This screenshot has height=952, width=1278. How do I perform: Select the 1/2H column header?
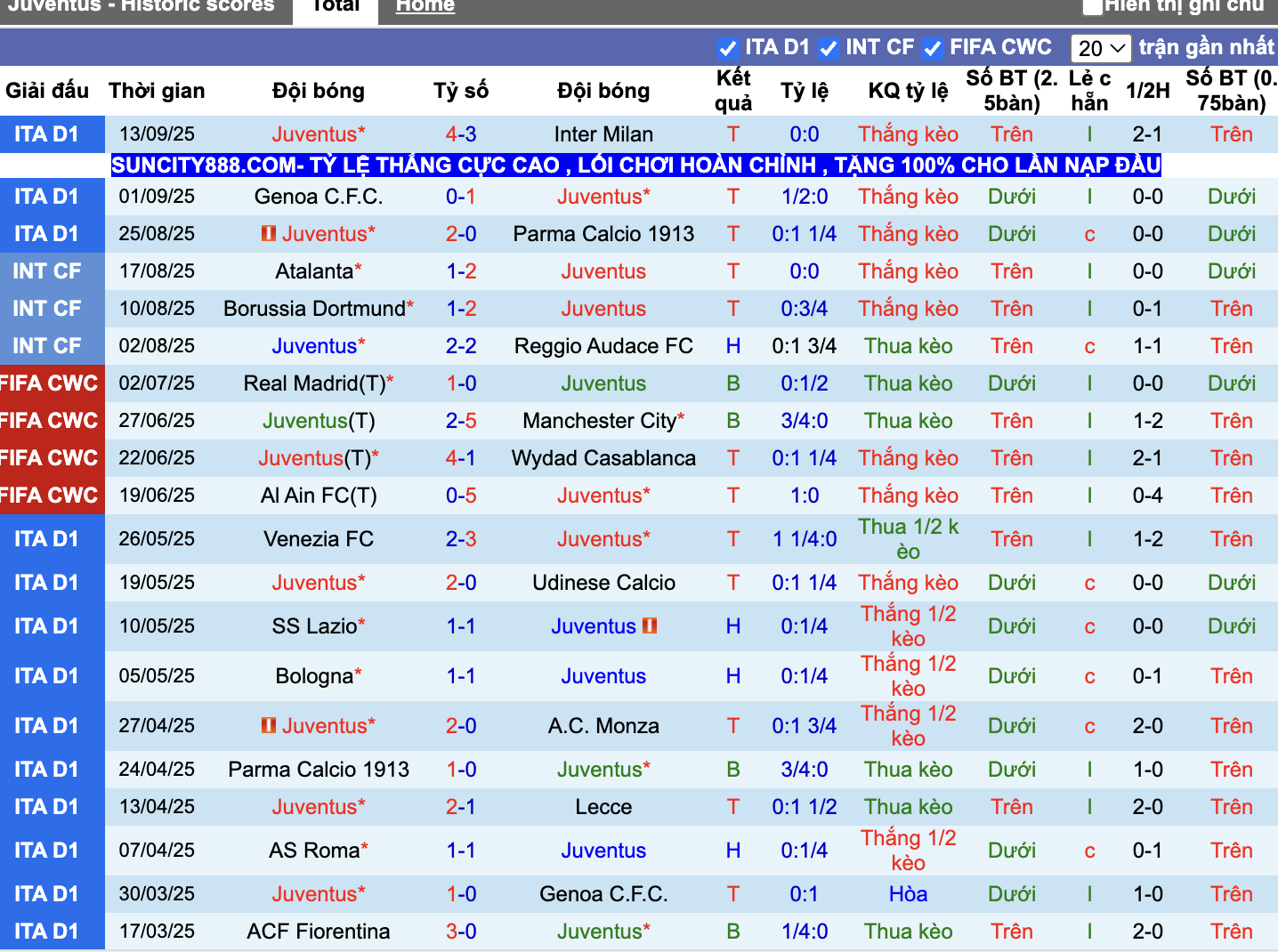(1148, 91)
